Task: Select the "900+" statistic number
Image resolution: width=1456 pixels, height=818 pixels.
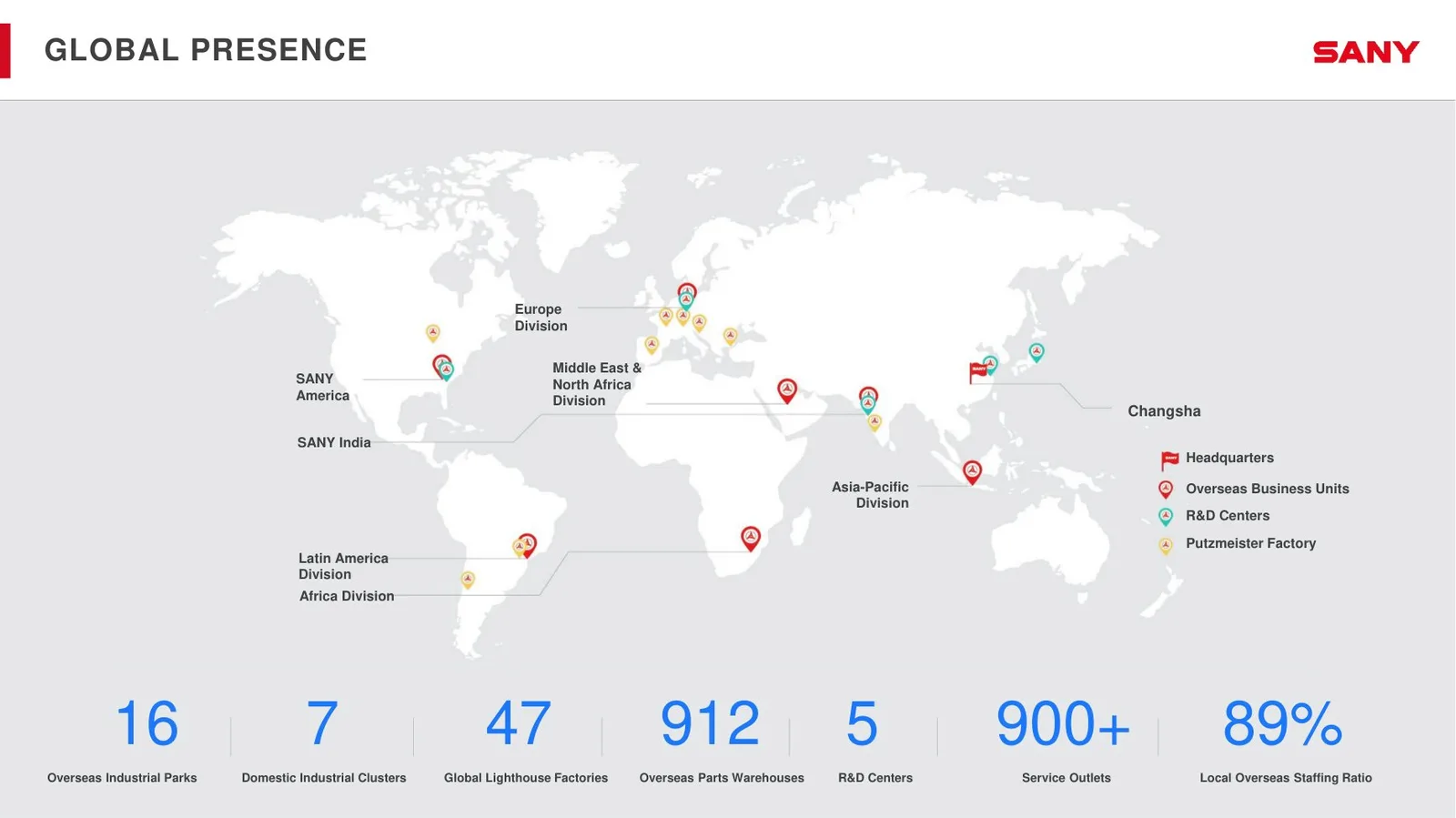Action: (1063, 724)
